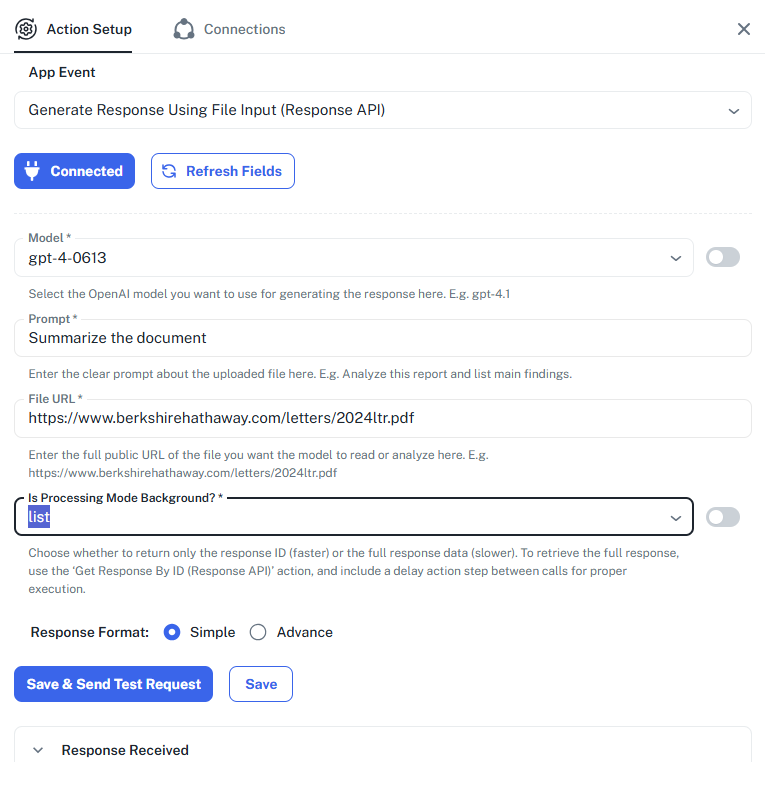The width and height of the screenshot is (765, 804).
Task: Toggle the switch beside Model field
Action: tap(722, 257)
